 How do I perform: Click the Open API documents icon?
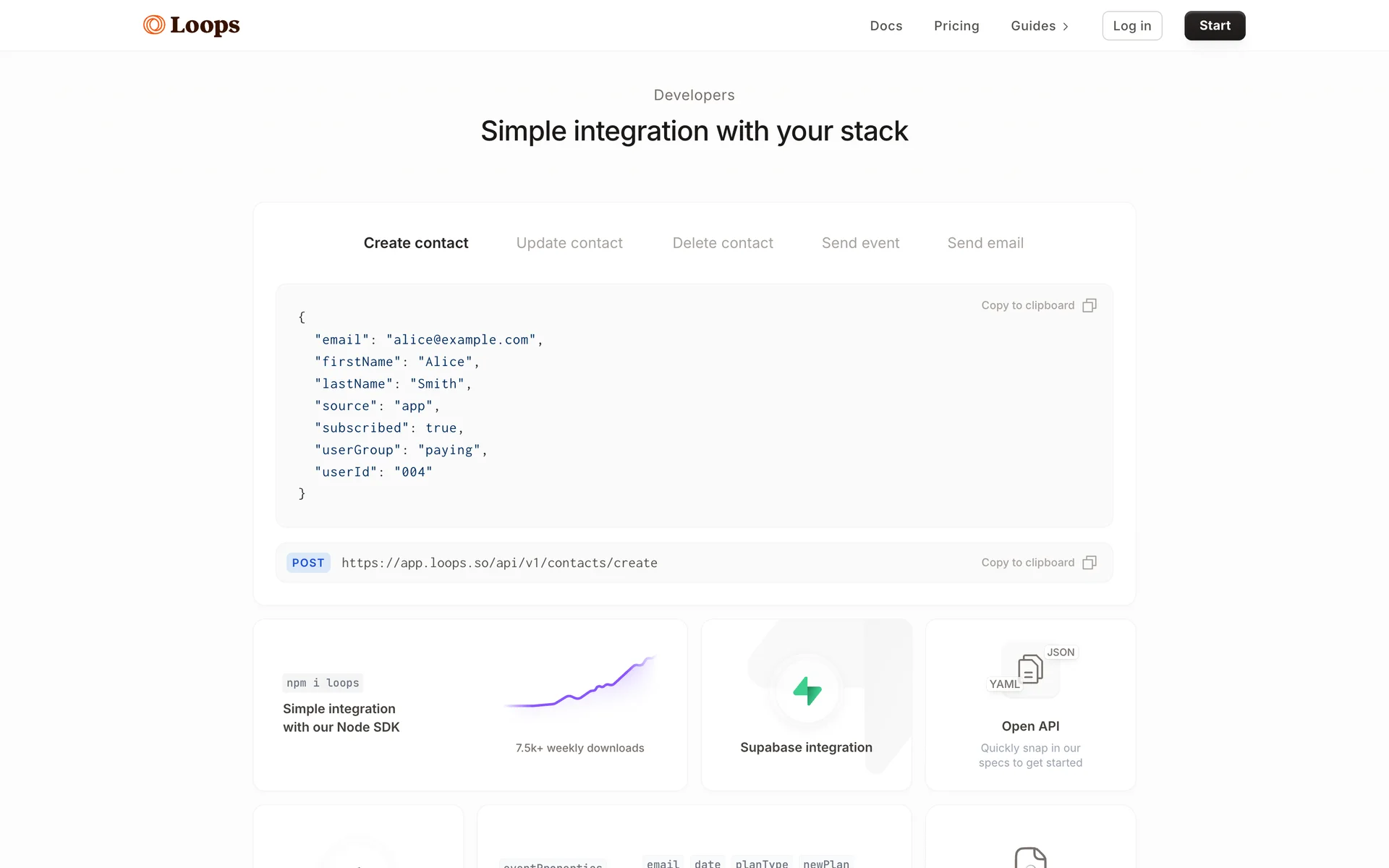point(1030,669)
